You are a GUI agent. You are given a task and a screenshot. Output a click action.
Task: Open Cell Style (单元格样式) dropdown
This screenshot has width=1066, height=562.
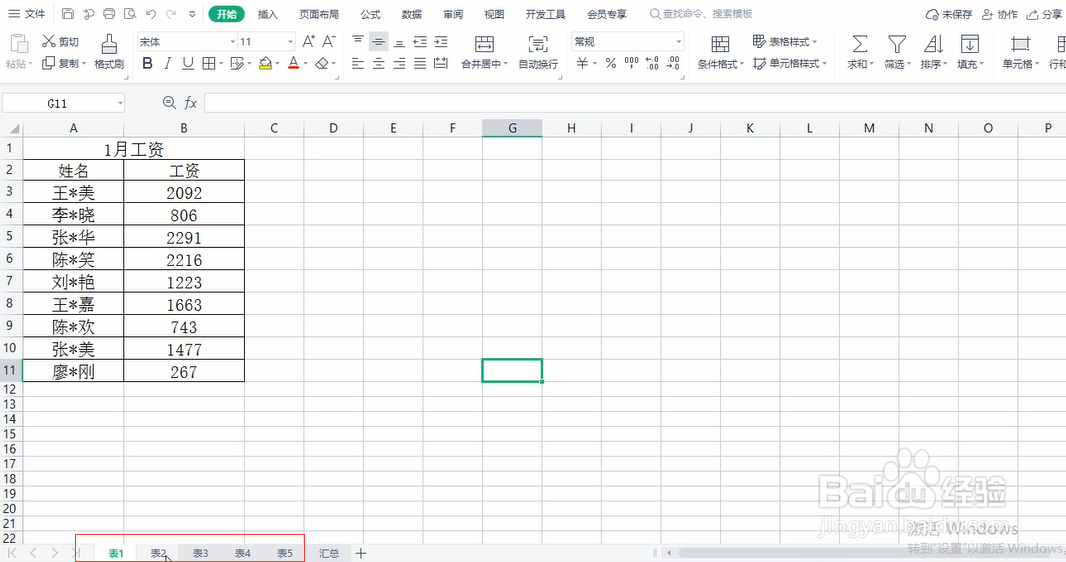[x=790, y=63]
